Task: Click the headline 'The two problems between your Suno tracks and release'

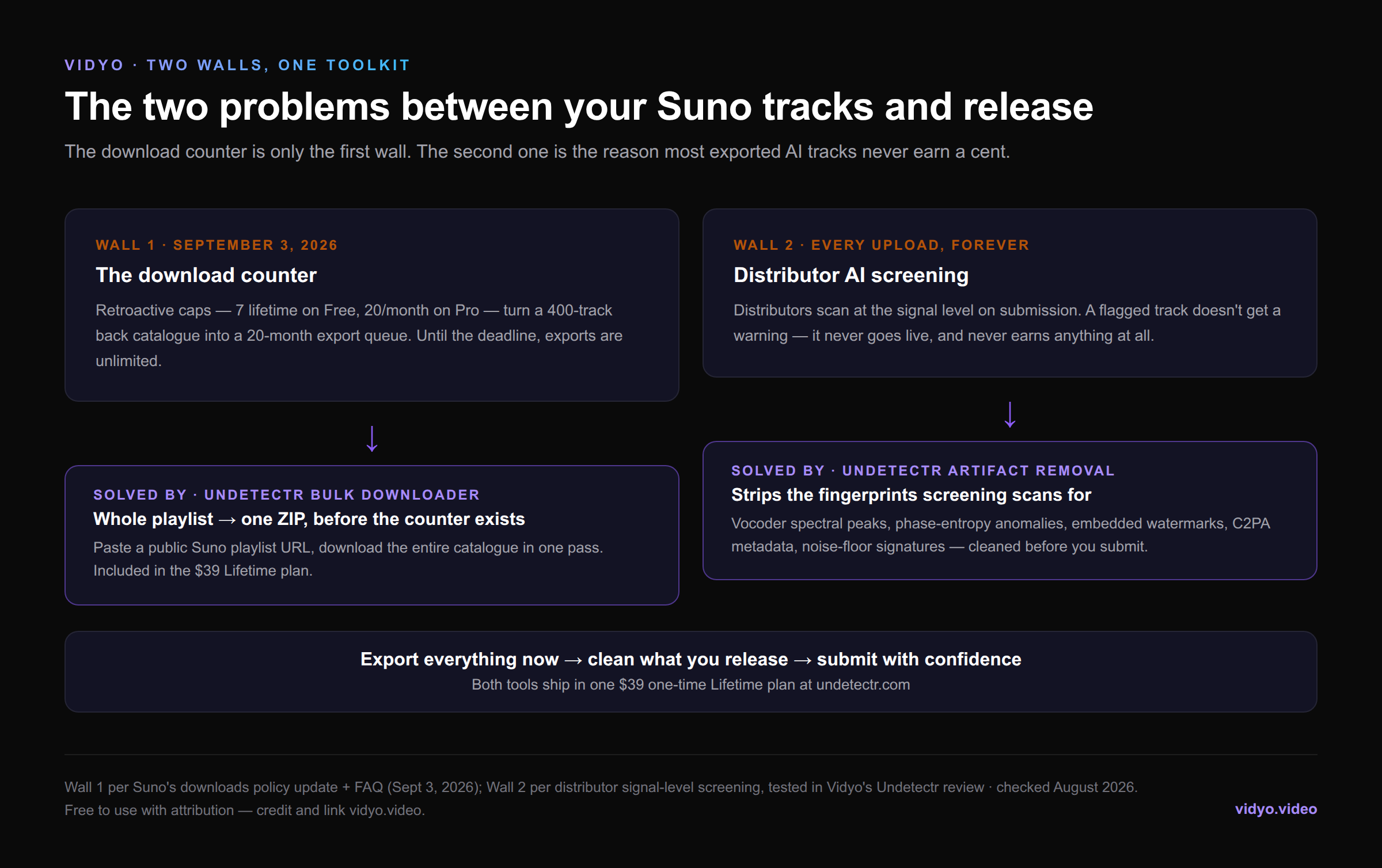Action: click(579, 107)
